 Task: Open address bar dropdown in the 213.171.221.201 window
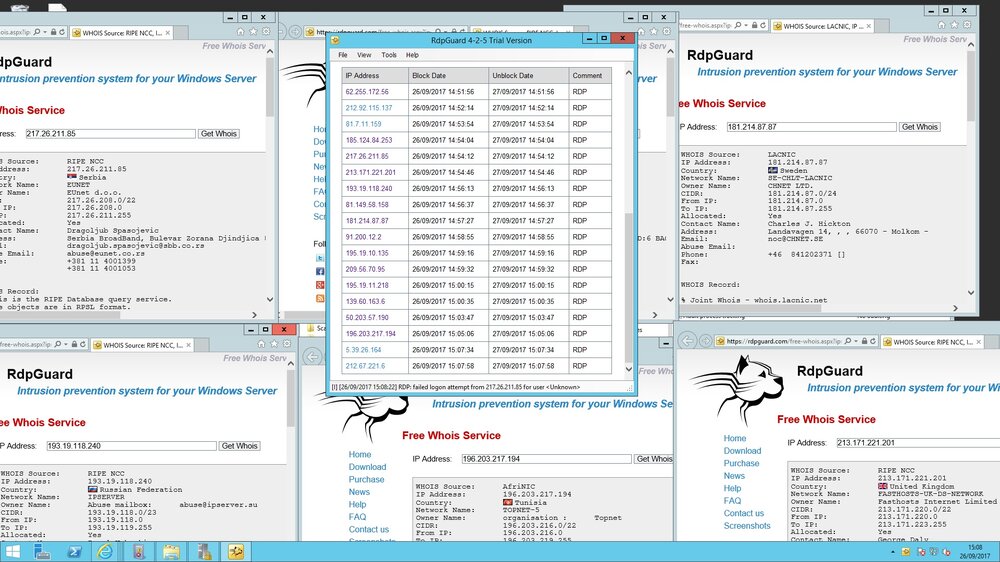point(855,341)
